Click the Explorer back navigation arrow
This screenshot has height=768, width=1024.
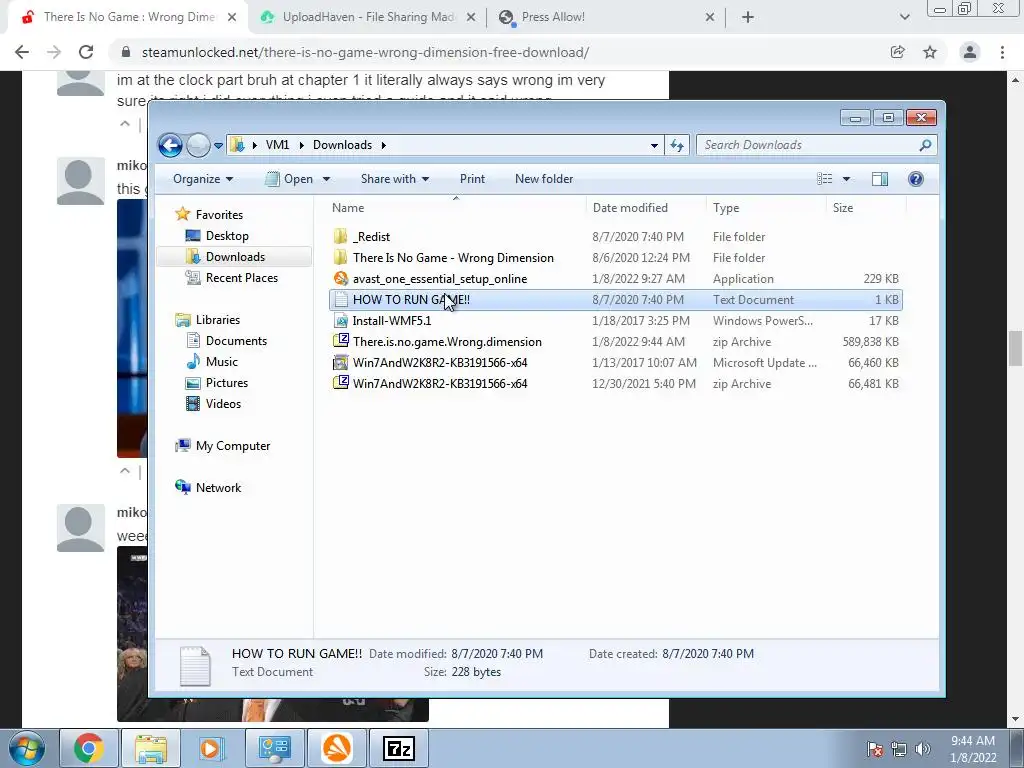(170, 145)
